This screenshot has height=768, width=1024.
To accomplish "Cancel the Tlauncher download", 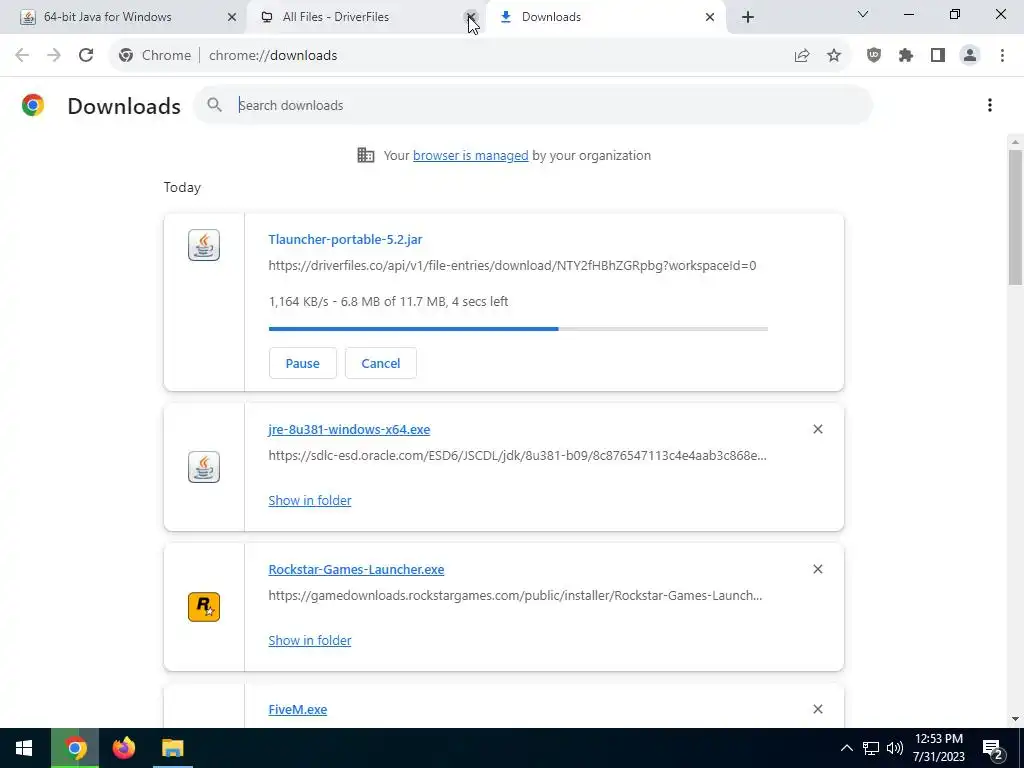I will pyautogui.click(x=381, y=363).
